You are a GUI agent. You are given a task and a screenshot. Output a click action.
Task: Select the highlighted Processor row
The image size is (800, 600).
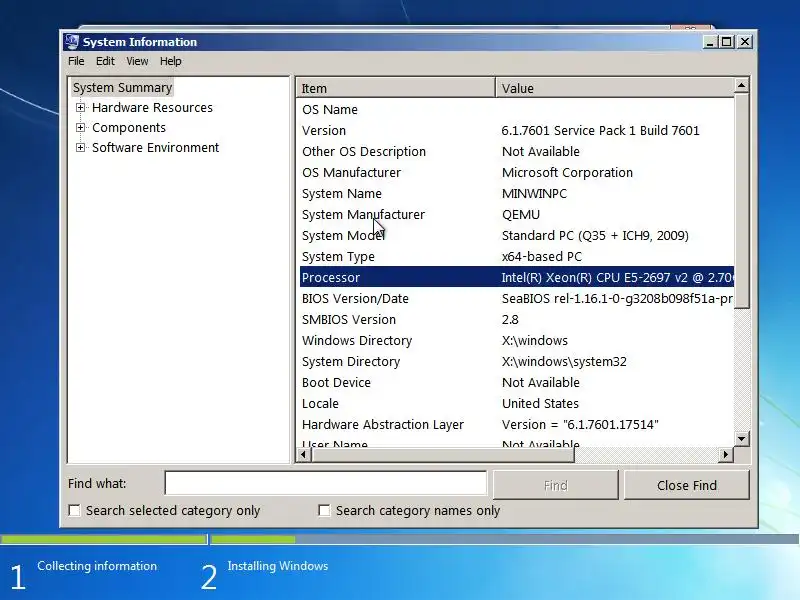point(517,278)
